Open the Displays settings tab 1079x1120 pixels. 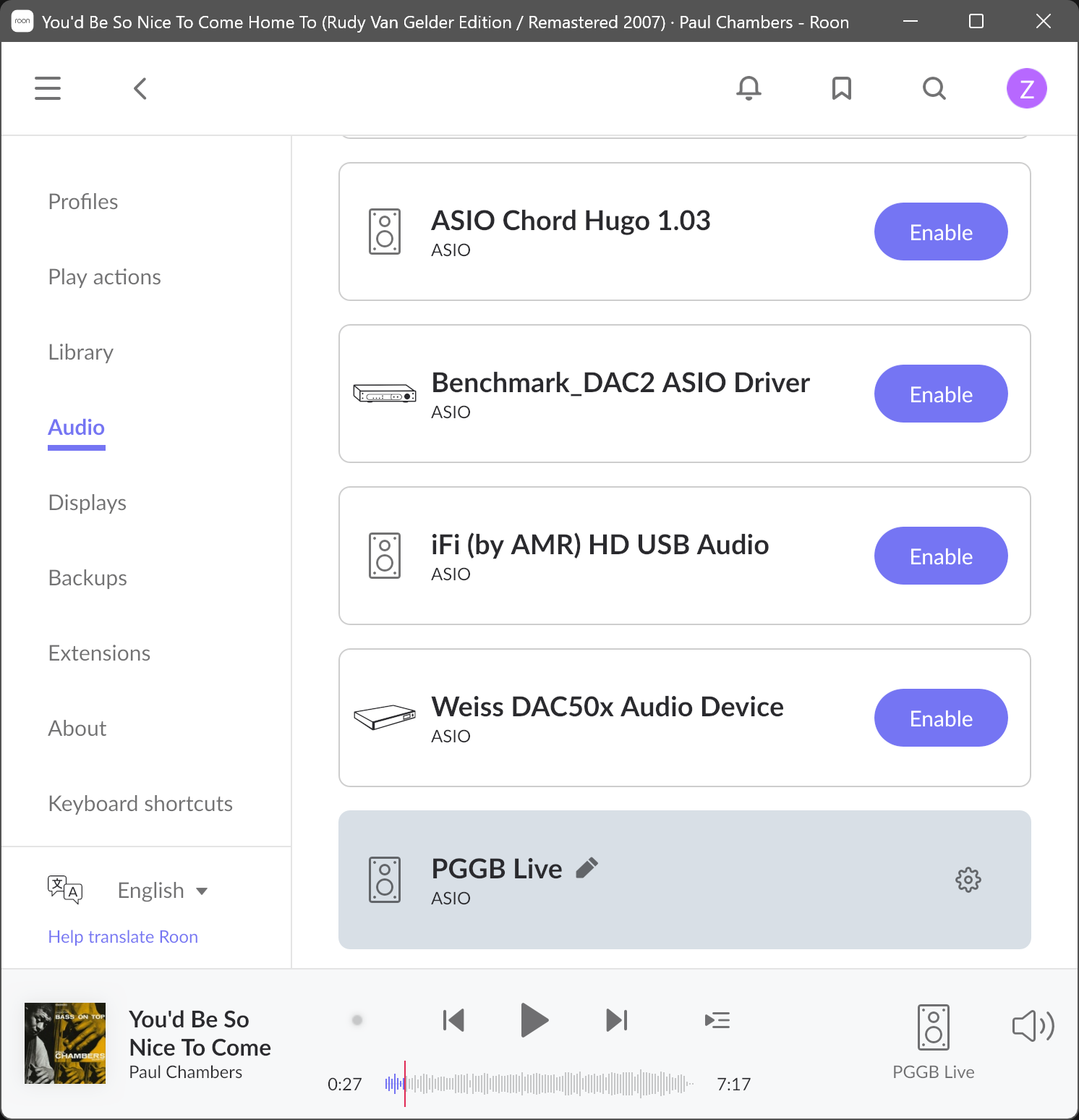pos(88,503)
